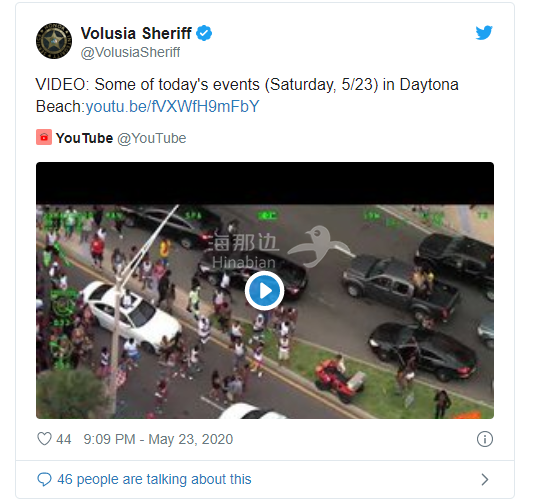View 46 people are talking about this

[x=154, y=479]
